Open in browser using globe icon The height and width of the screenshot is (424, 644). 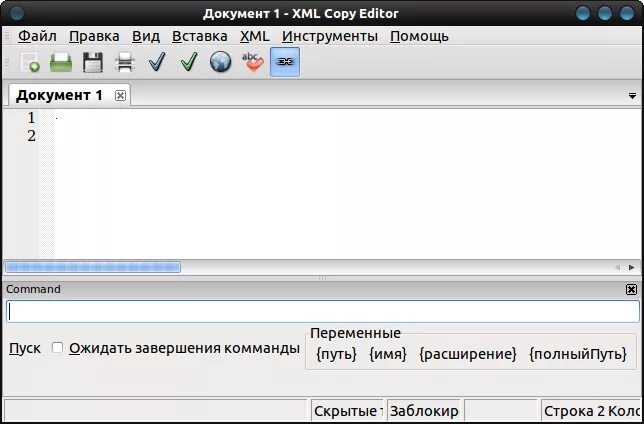pyautogui.click(x=221, y=62)
